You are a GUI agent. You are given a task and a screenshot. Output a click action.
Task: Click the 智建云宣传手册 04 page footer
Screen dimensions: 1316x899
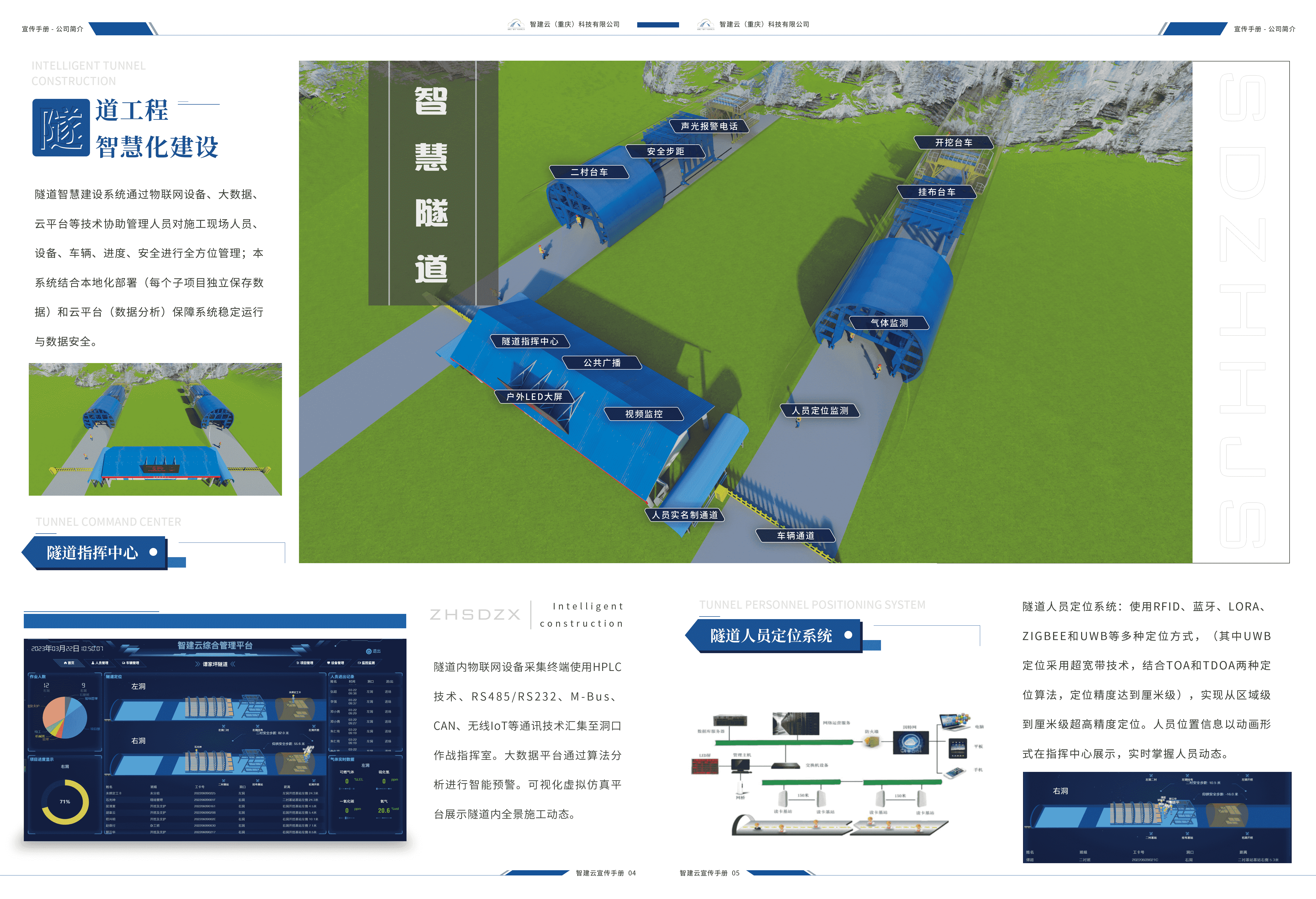(605, 873)
